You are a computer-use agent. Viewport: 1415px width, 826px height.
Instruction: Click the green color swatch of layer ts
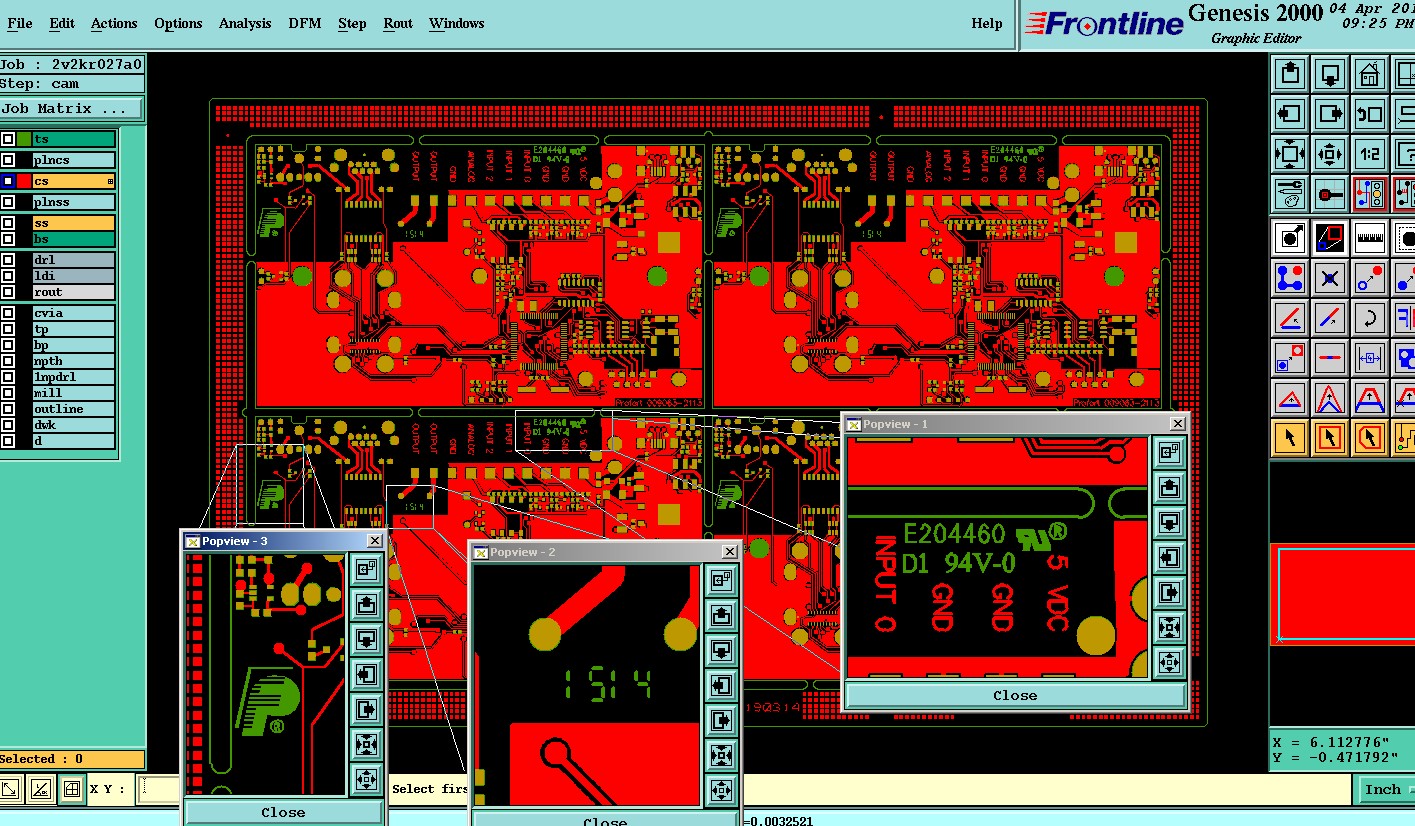tap(23, 139)
